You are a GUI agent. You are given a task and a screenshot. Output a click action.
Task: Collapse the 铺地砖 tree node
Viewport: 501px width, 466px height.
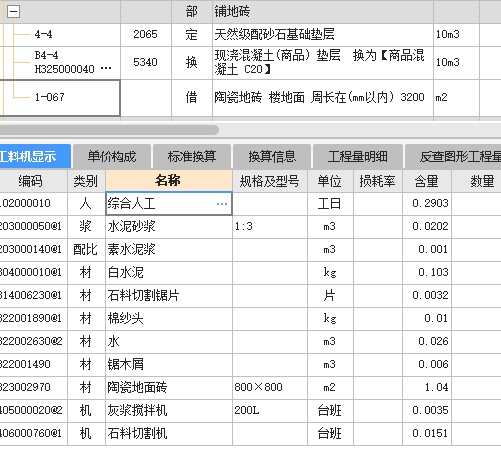tap(13, 12)
